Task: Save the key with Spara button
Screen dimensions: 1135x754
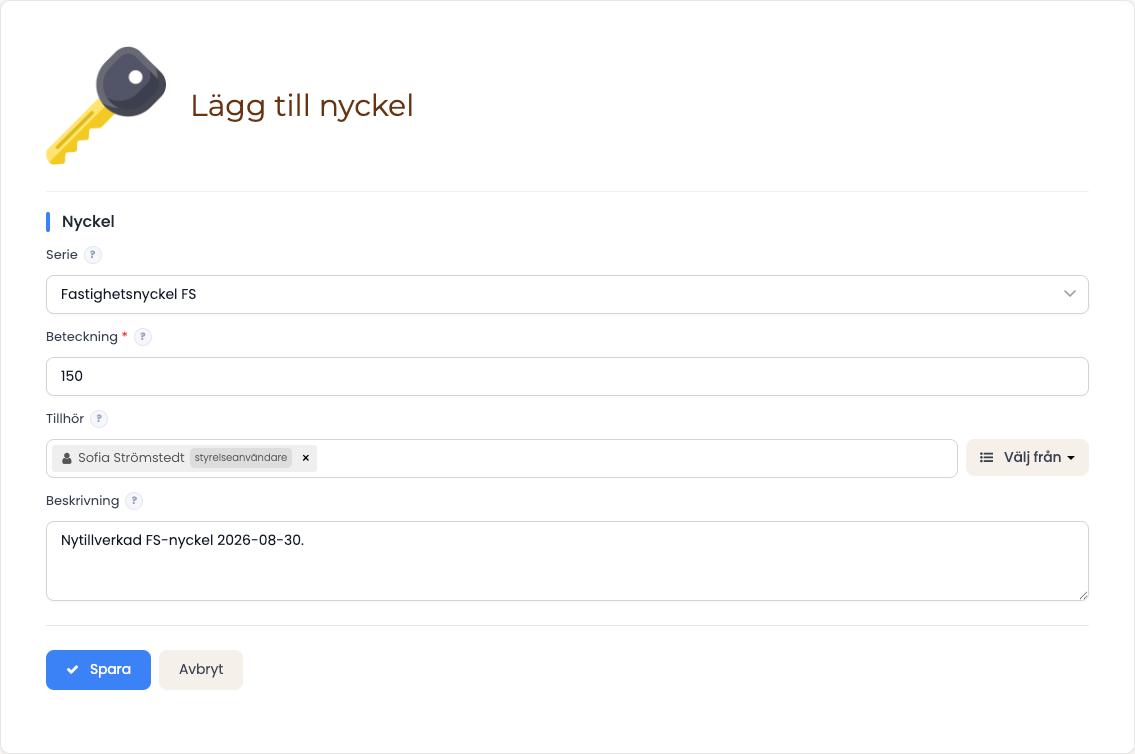Action: click(98, 670)
